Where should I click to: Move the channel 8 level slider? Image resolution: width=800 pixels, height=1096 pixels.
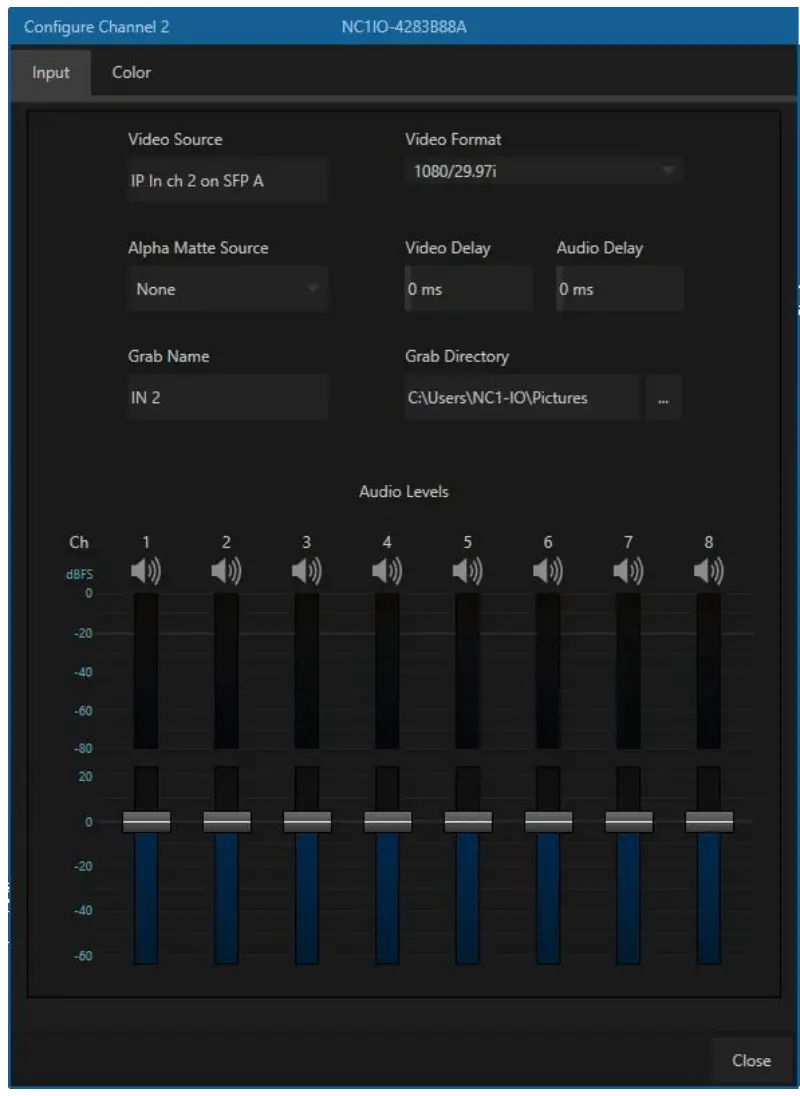coord(708,822)
